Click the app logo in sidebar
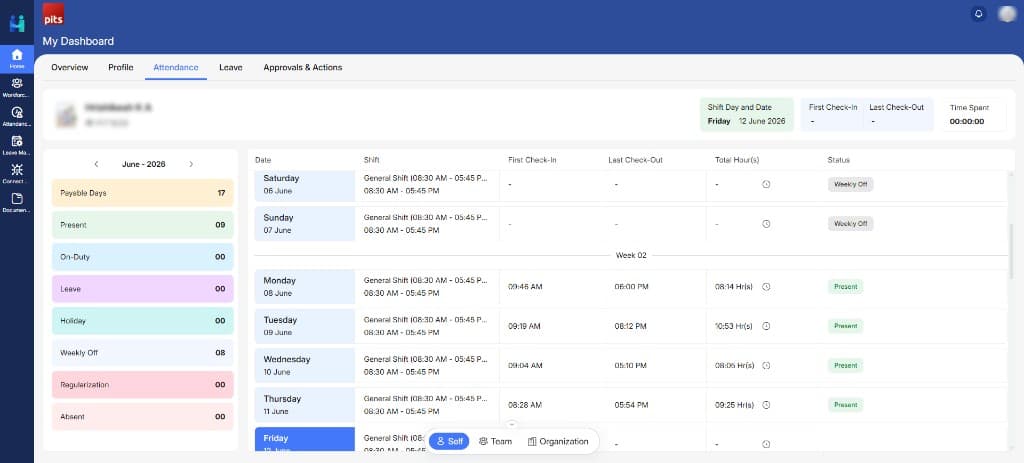1024x463 pixels. [x=17, y=23]
